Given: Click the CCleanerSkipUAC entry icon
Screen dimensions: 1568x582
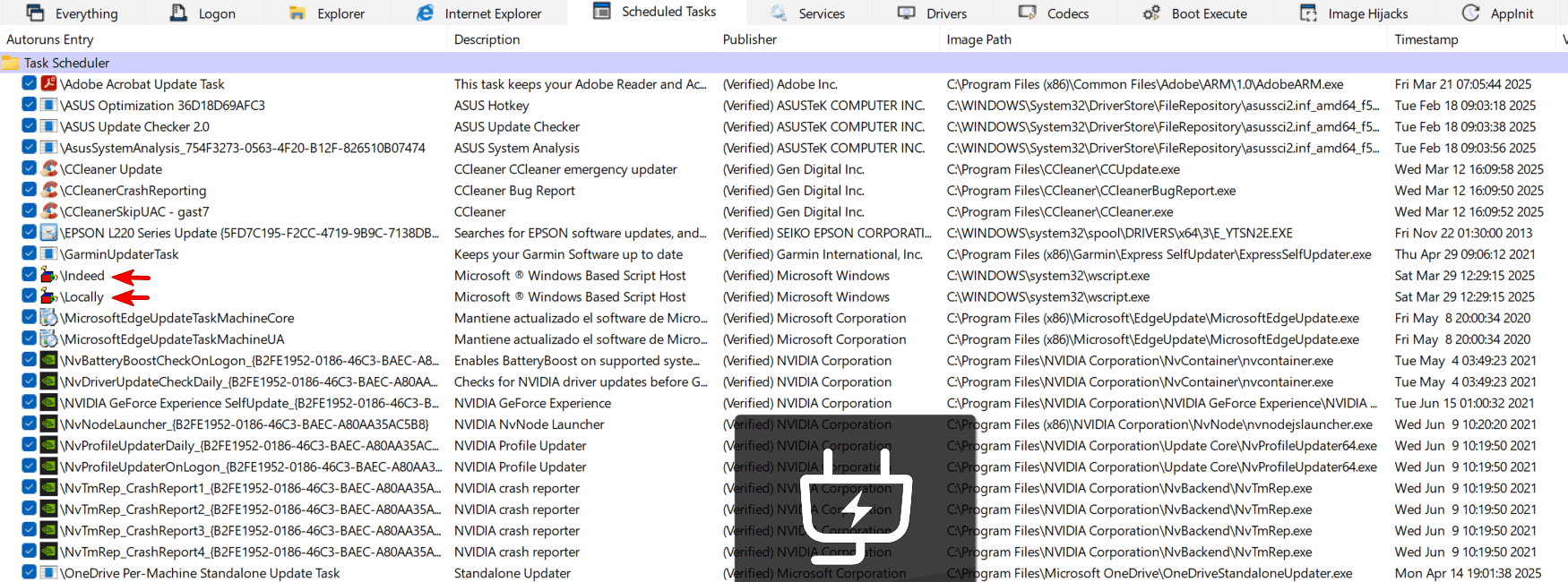Looking at the screenshot, I should 49,211.
